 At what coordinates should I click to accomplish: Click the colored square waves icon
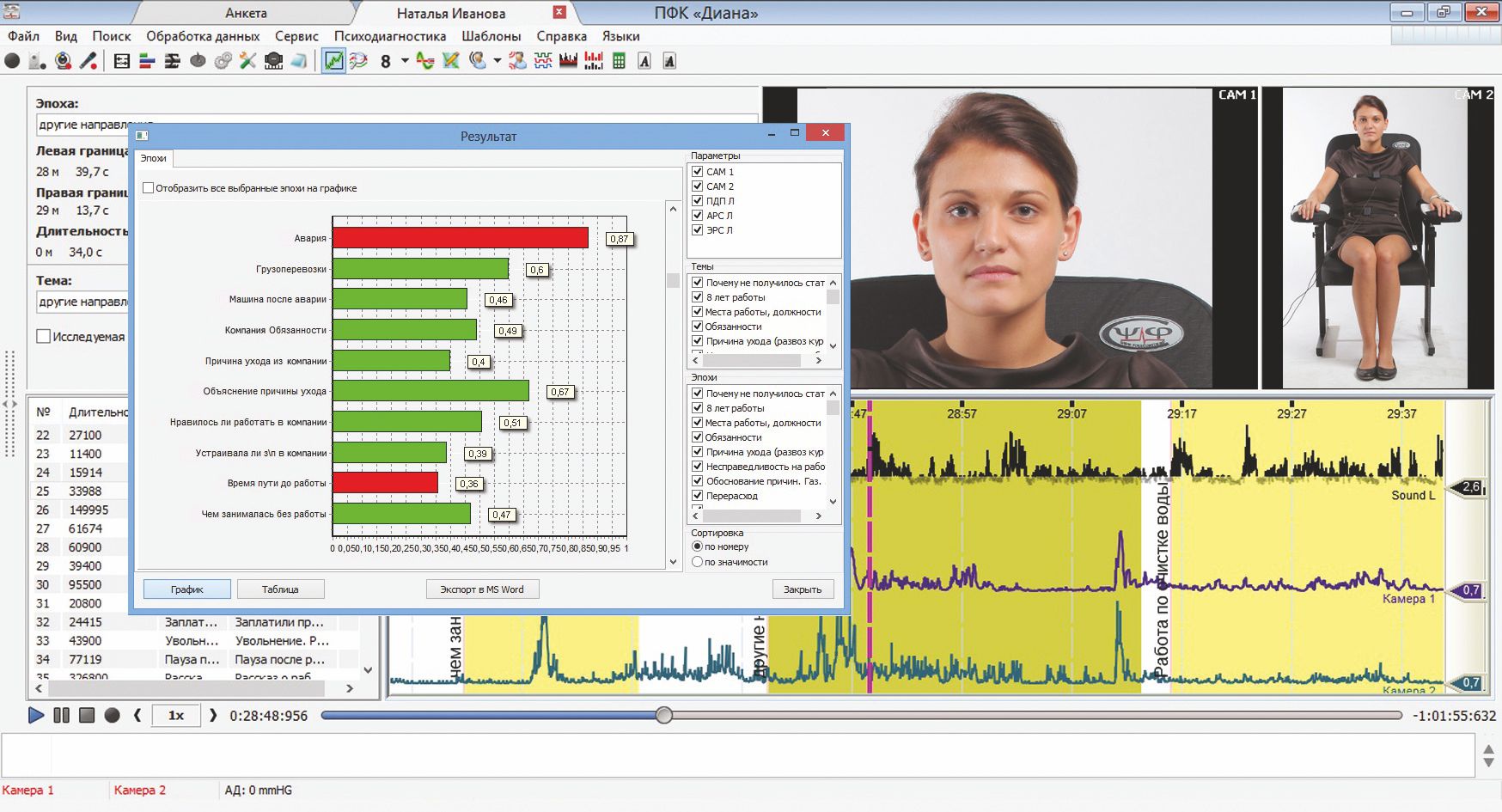pyautogui.click(x=543, y=61)
